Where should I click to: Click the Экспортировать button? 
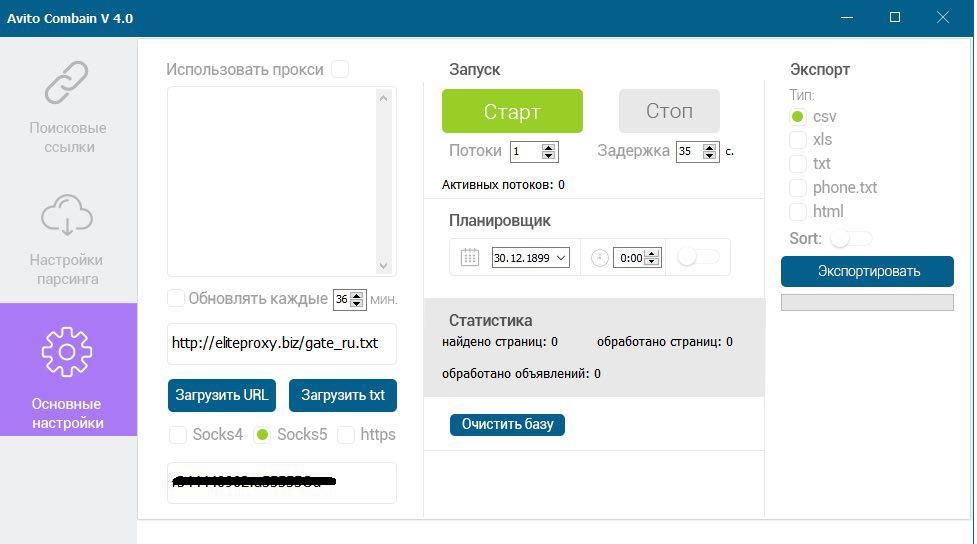[x=867, y=271]
